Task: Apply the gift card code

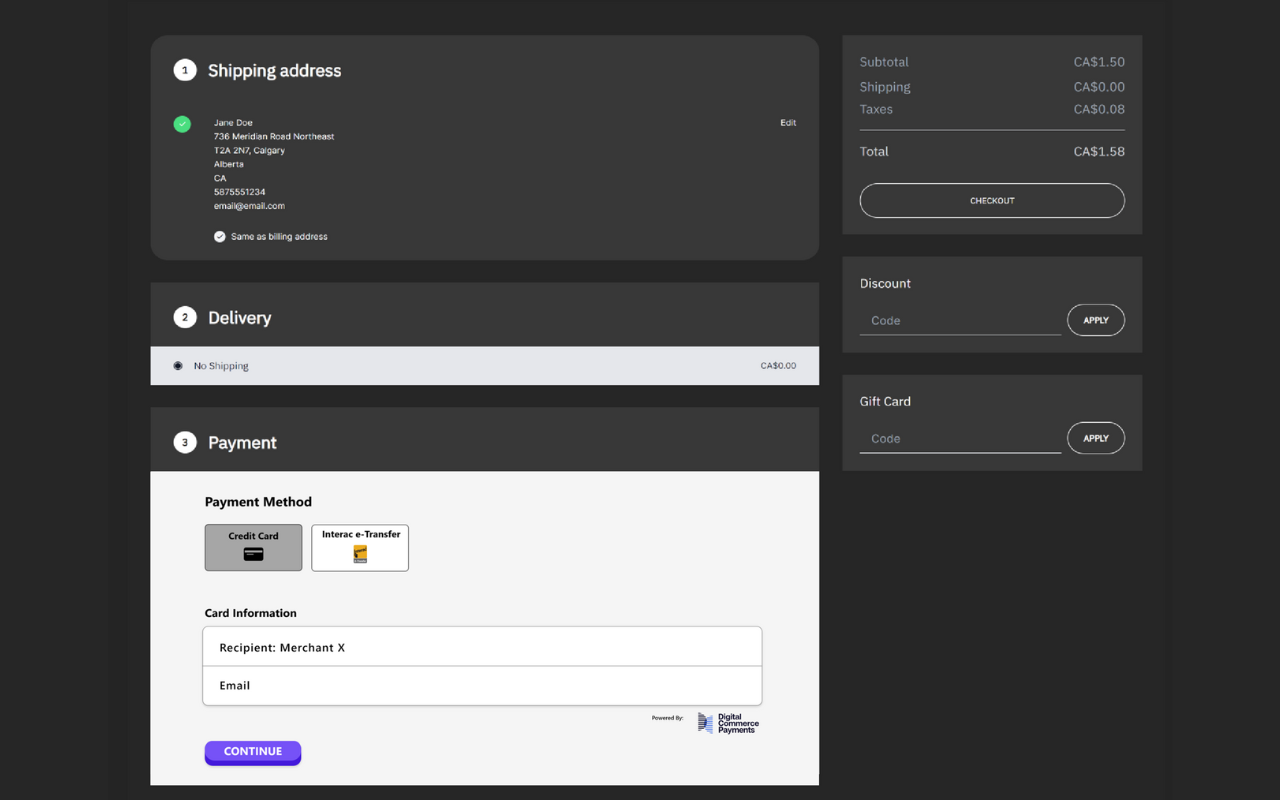Action: (1096, 438)
